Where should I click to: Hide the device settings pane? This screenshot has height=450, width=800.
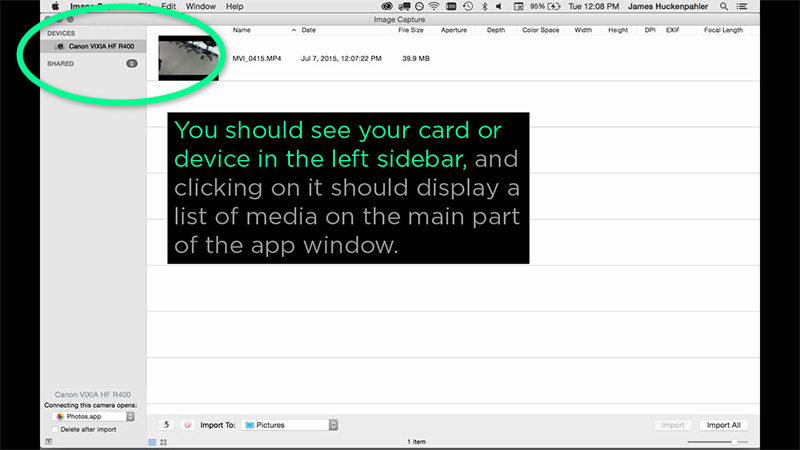coord(48,441)
